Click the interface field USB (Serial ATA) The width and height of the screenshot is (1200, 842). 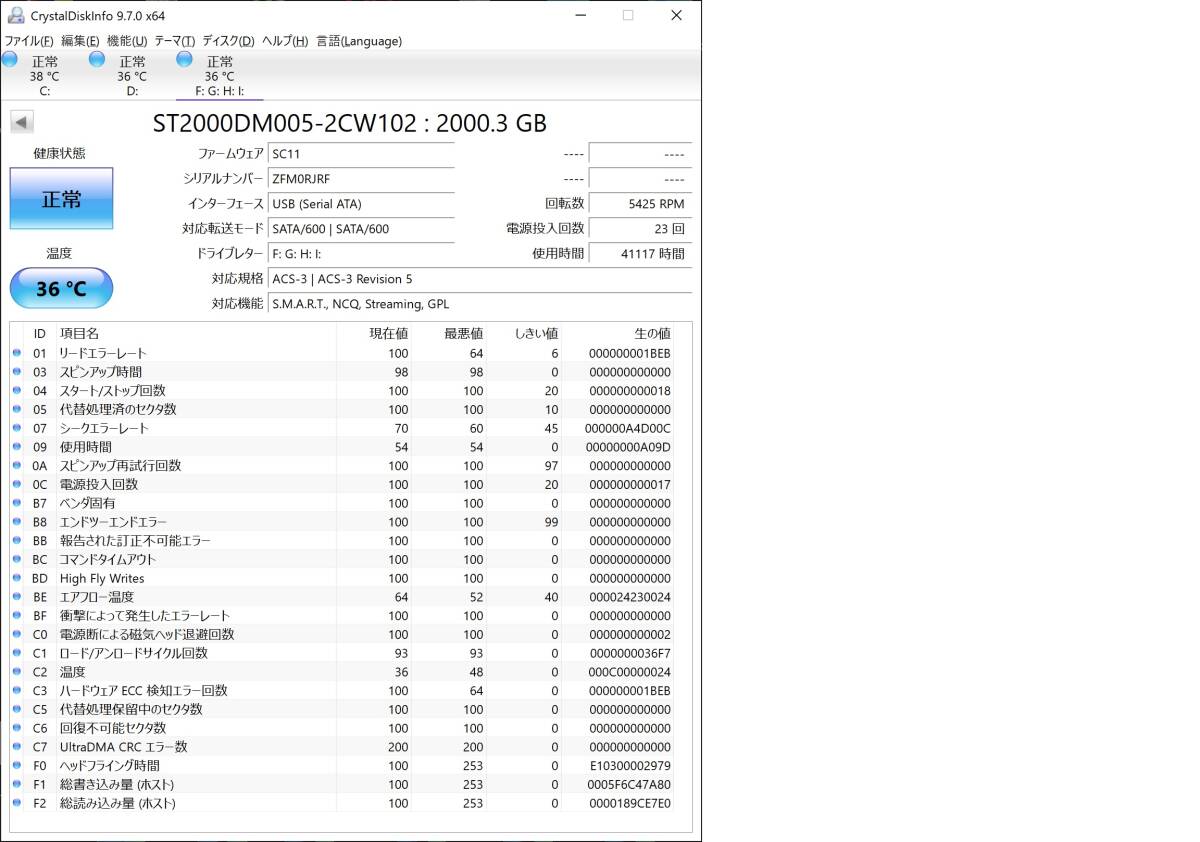[361, 203]
